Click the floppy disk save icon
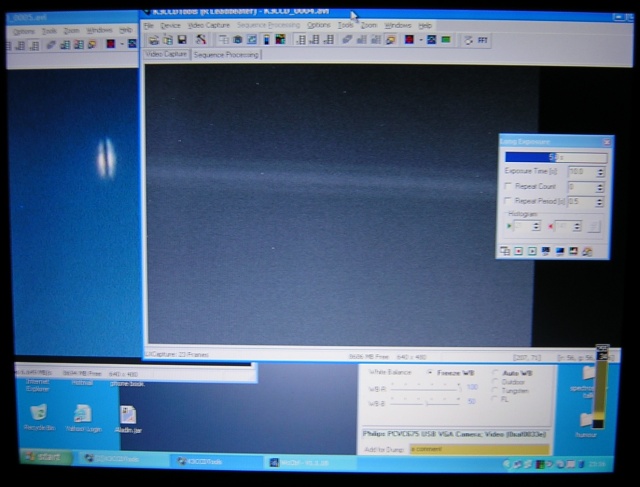The image size is (640, 487). click(x=182, y=40)
